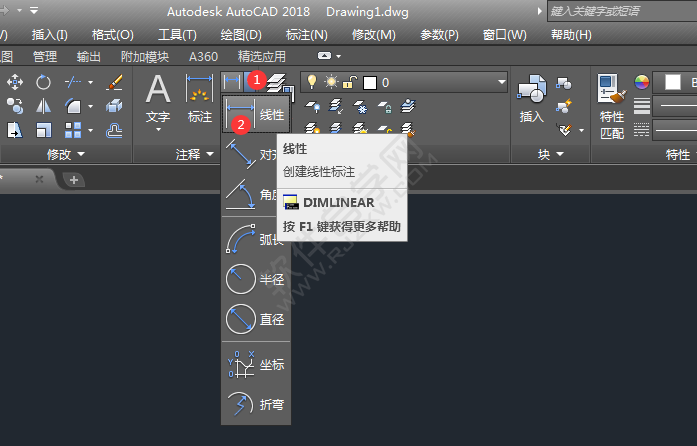Switch to the 管理 ribbon tab
The width and height of the screenshot is (697, 446).
click(x=45, y=56)
